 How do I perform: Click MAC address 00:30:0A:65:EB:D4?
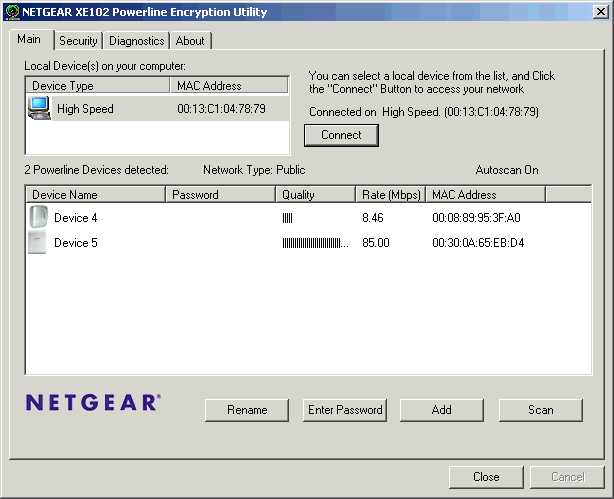tap(478, 243)
